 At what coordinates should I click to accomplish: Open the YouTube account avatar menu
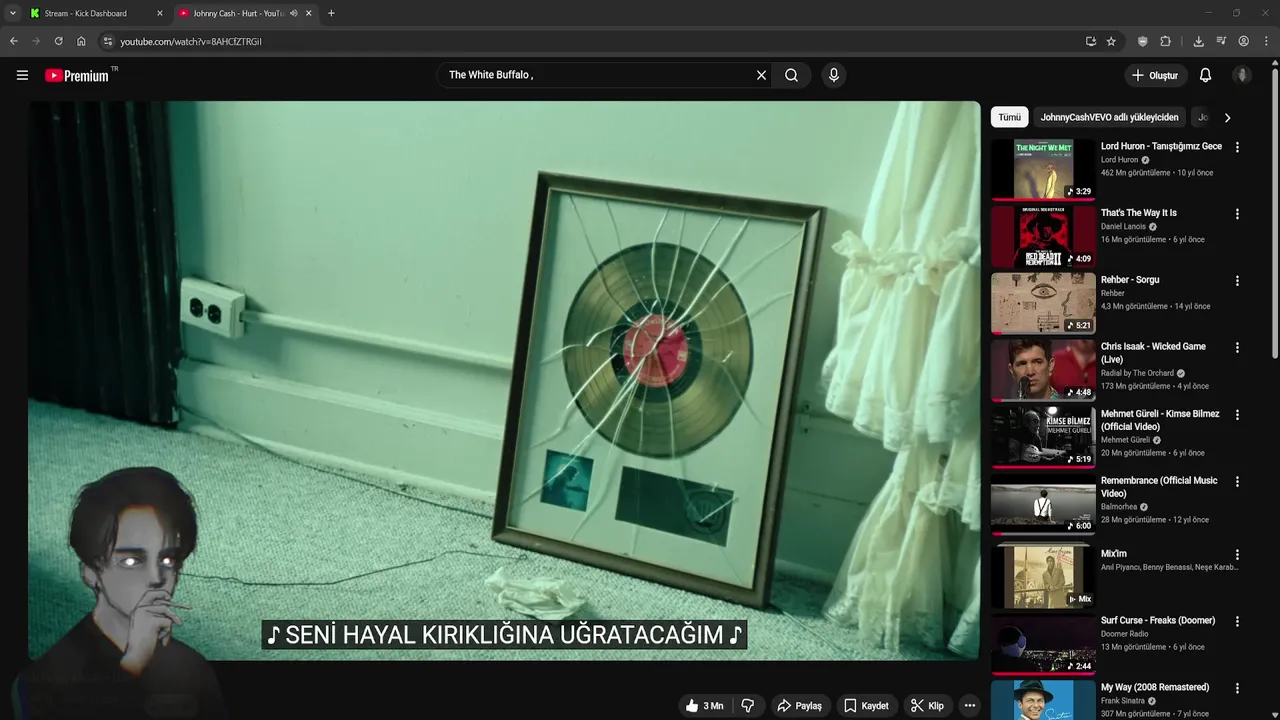(x=1242, y=75)
